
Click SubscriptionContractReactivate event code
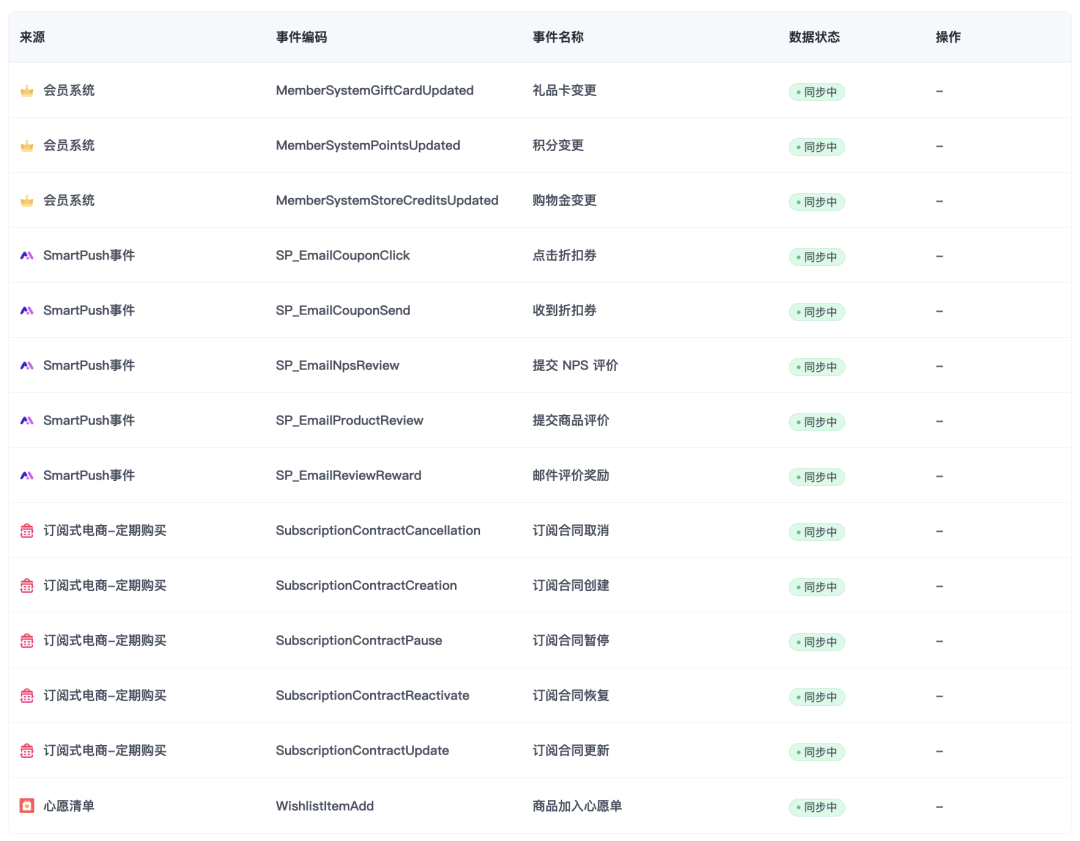pos(372,696)
